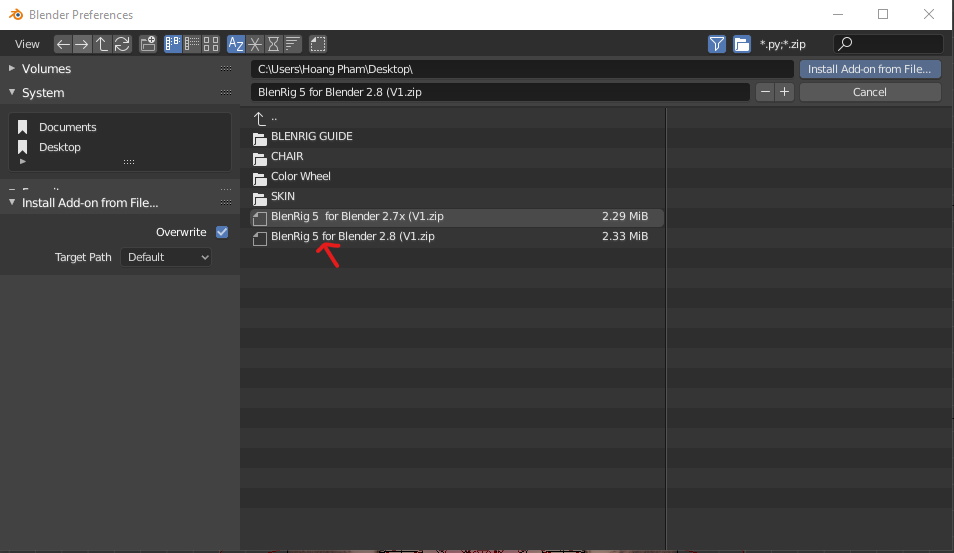Click the 2.29 MiB file size
The image size is (954, 553).
click(x=625, y=216)
